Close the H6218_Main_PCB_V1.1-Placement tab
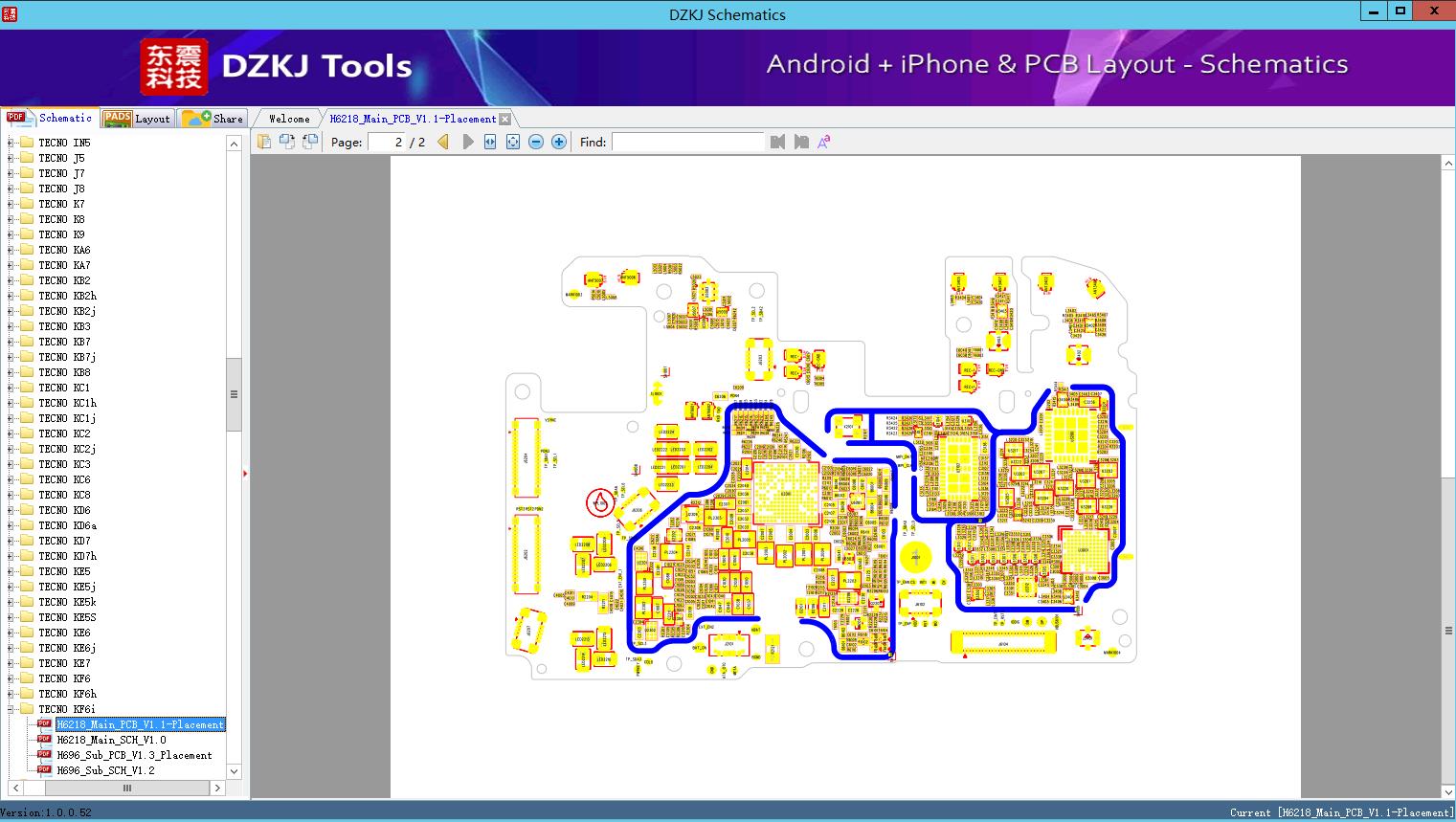 505,119
